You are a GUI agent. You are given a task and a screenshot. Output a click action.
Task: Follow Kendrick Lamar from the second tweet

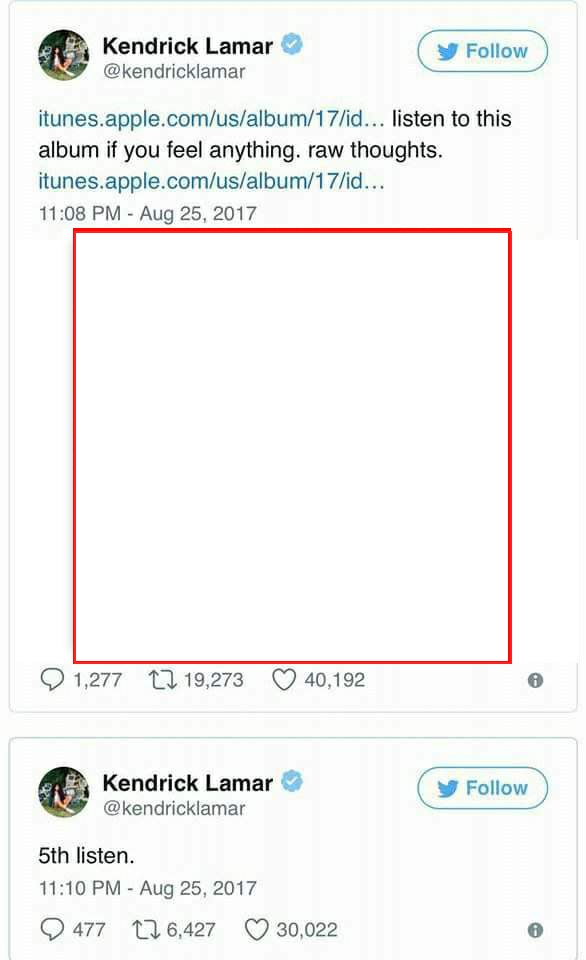(483, 788)
